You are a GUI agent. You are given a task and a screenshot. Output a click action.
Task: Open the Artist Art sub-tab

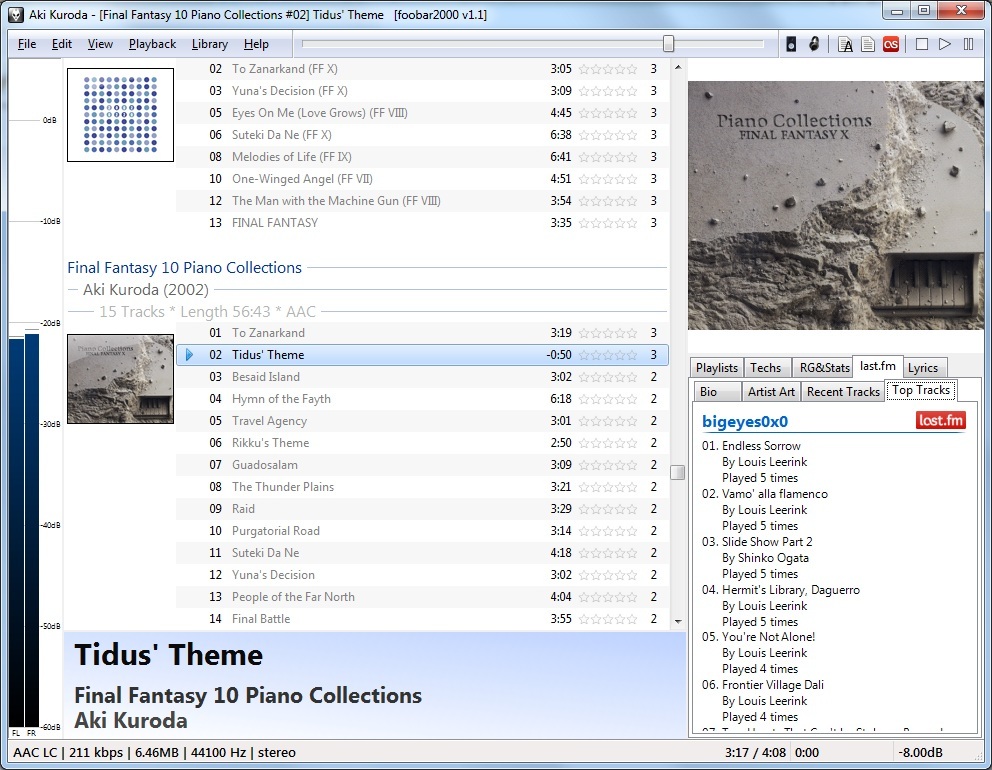click(x=771, y=392)
